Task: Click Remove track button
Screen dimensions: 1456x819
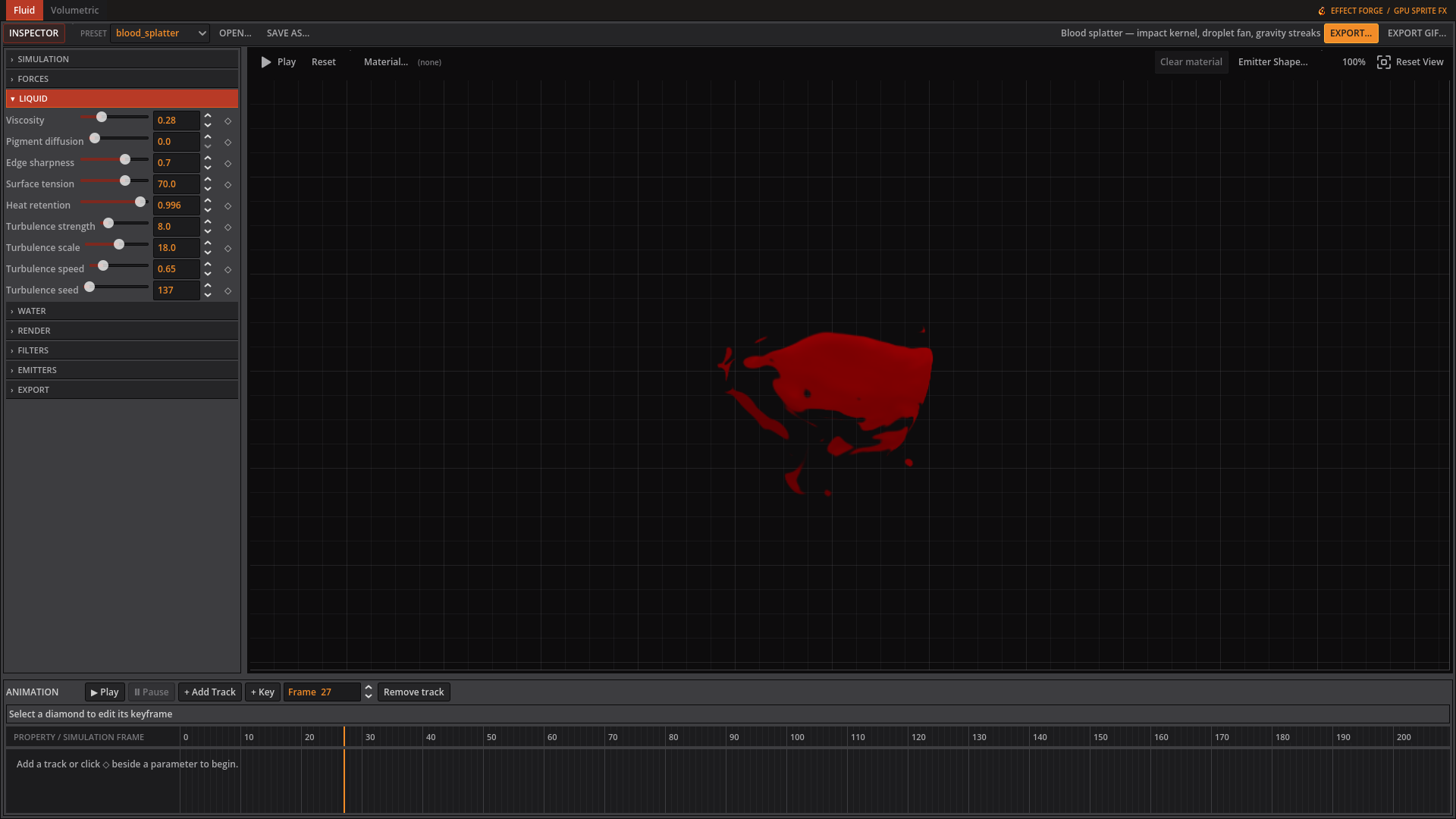Action: 414,692
